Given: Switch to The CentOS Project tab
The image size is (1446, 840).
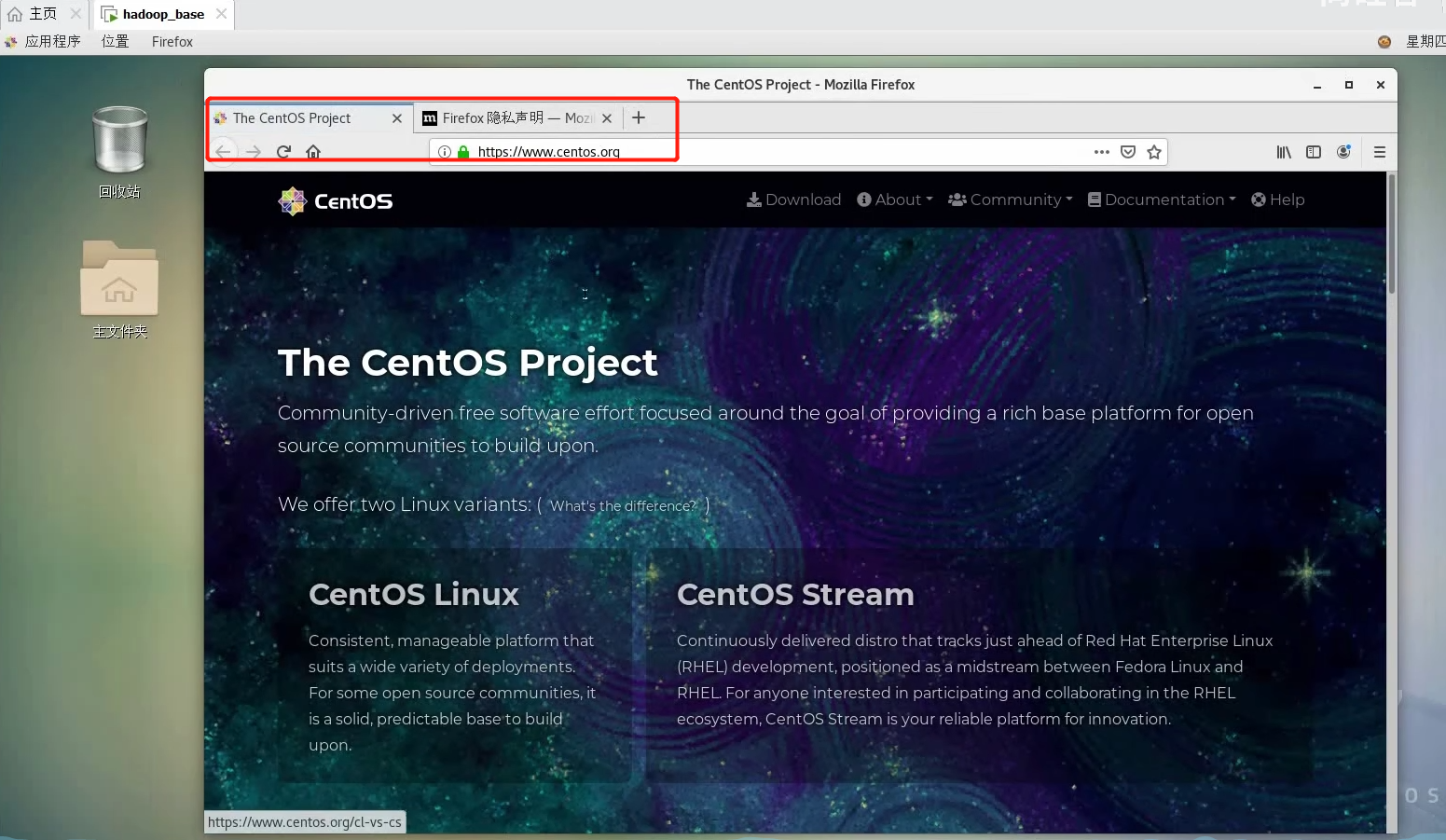Looking at the screenshot, I should [308, 118].
